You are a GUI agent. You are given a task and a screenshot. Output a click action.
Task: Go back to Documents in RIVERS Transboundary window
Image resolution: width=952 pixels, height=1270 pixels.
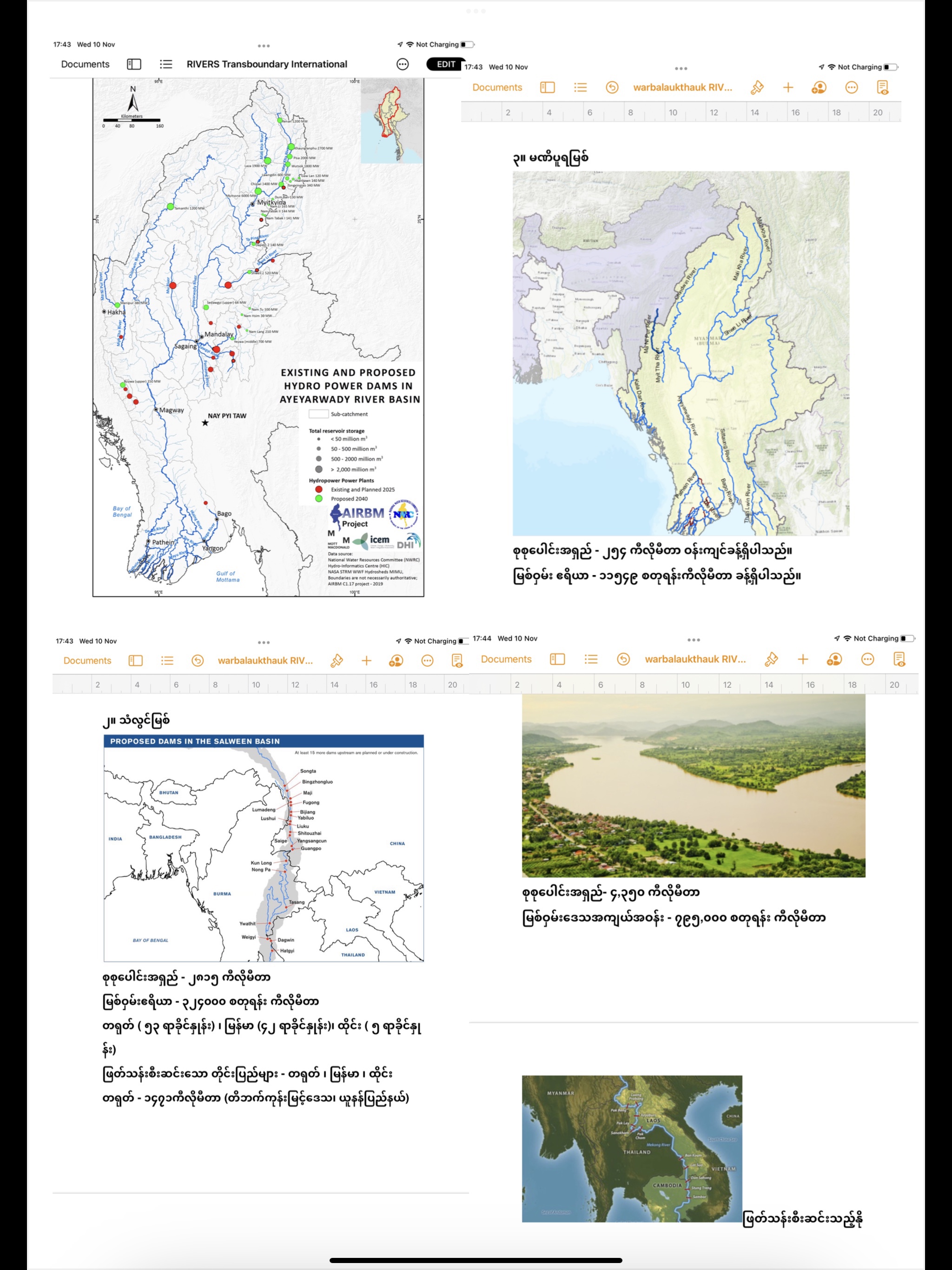click(x=85, y=64)
